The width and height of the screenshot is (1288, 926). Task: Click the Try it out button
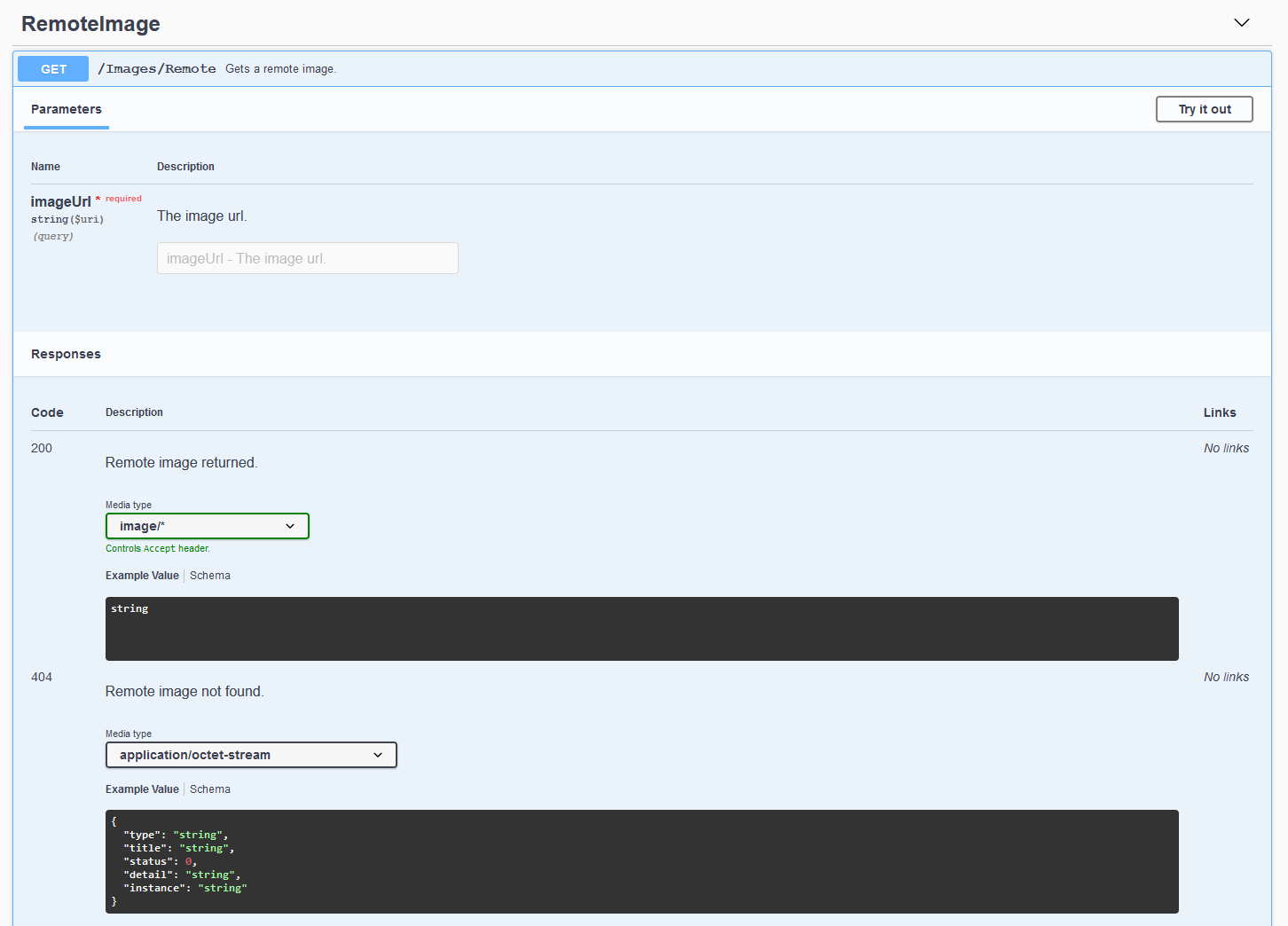click(1204, 109)
